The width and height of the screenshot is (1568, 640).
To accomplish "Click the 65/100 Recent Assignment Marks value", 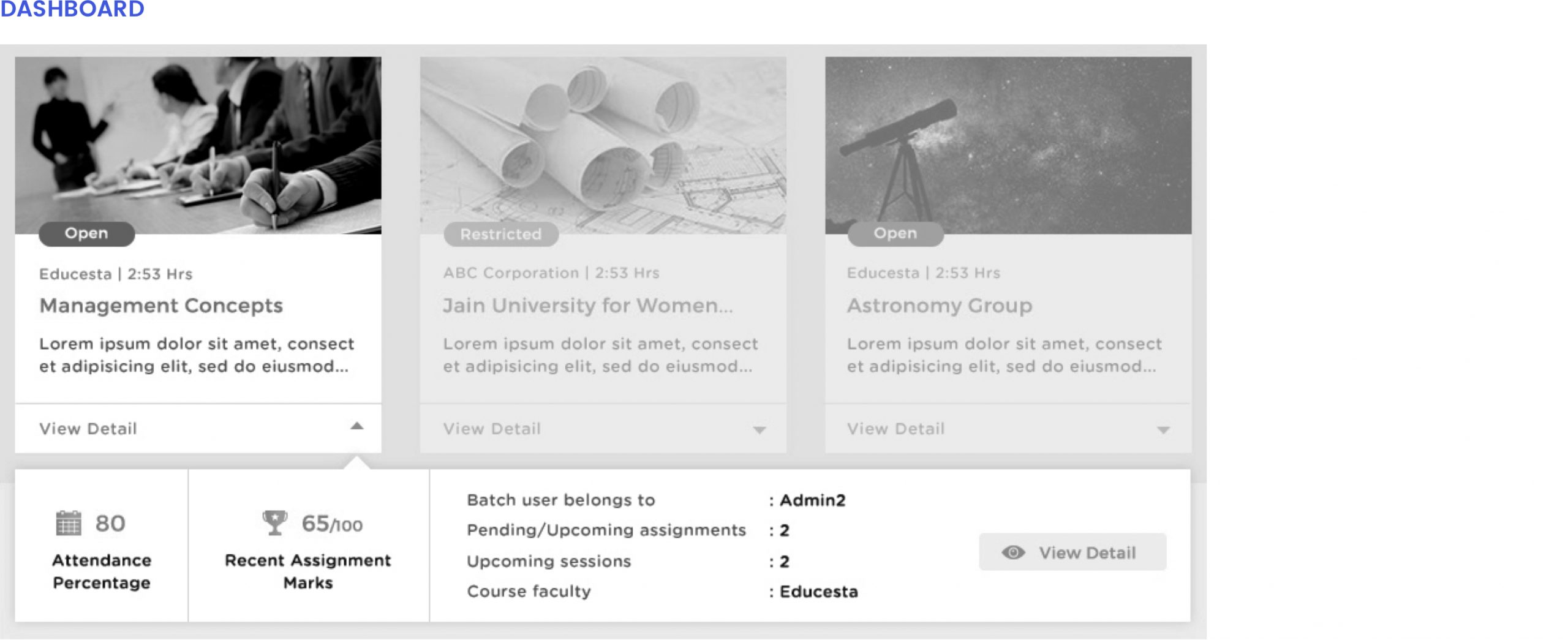I will point(332,524).
